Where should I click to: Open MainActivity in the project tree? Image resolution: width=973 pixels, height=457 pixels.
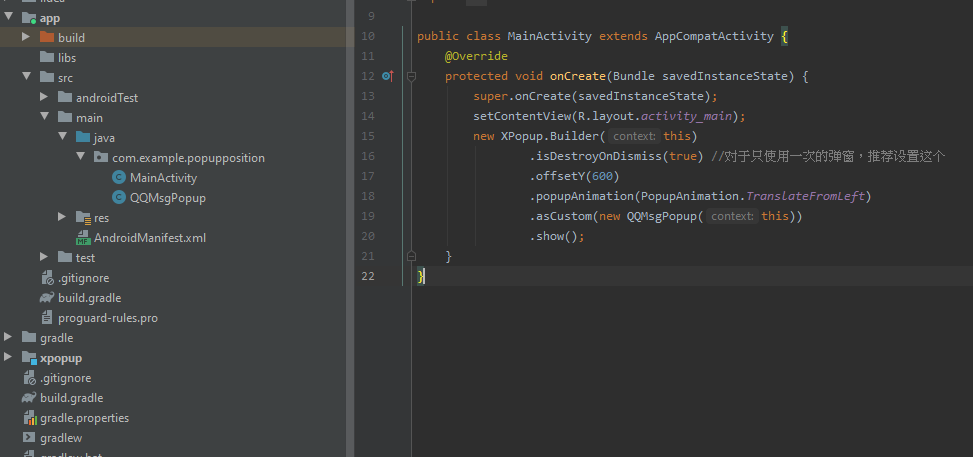[163, 178]
